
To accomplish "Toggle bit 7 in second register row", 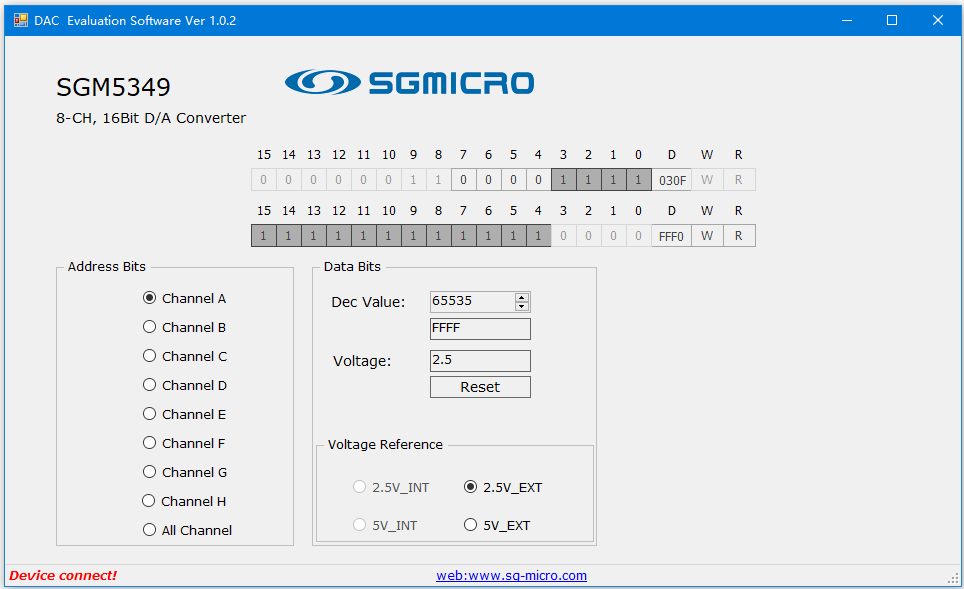I will click(x=464, y=235).
